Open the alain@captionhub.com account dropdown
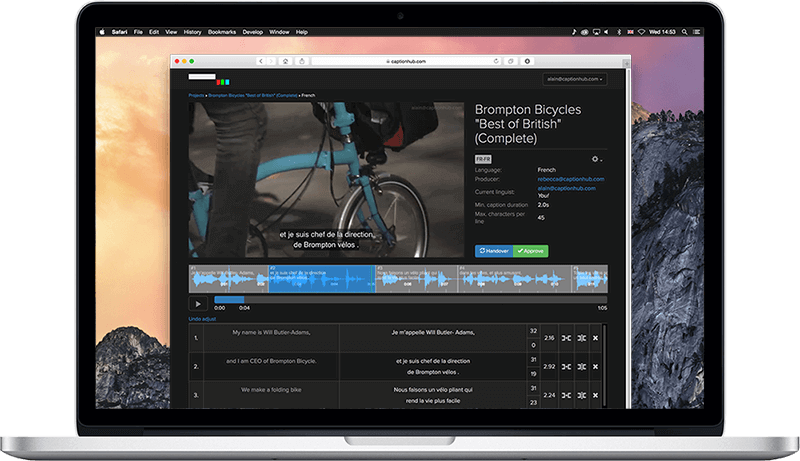This screenshot has width=800, height=461. coord(574,78)
